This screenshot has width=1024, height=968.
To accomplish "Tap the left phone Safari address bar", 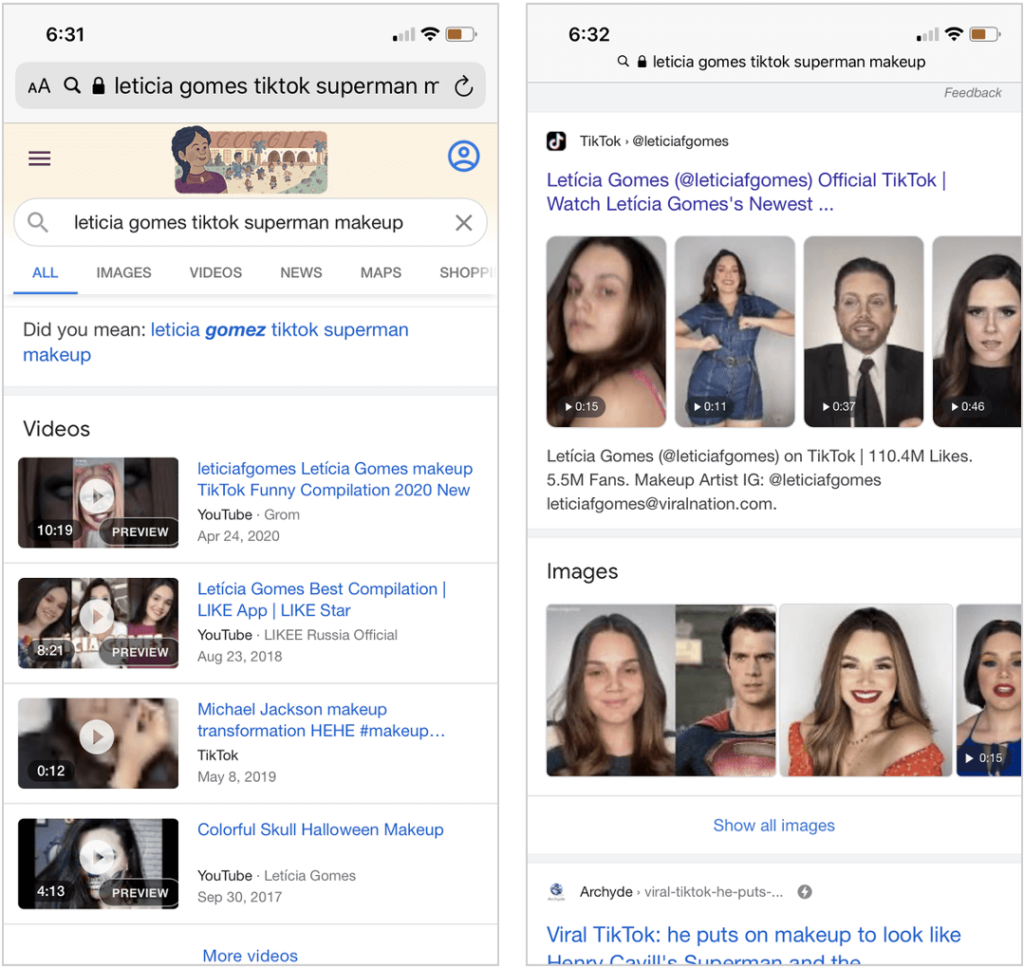I will [x=250, y=86].
